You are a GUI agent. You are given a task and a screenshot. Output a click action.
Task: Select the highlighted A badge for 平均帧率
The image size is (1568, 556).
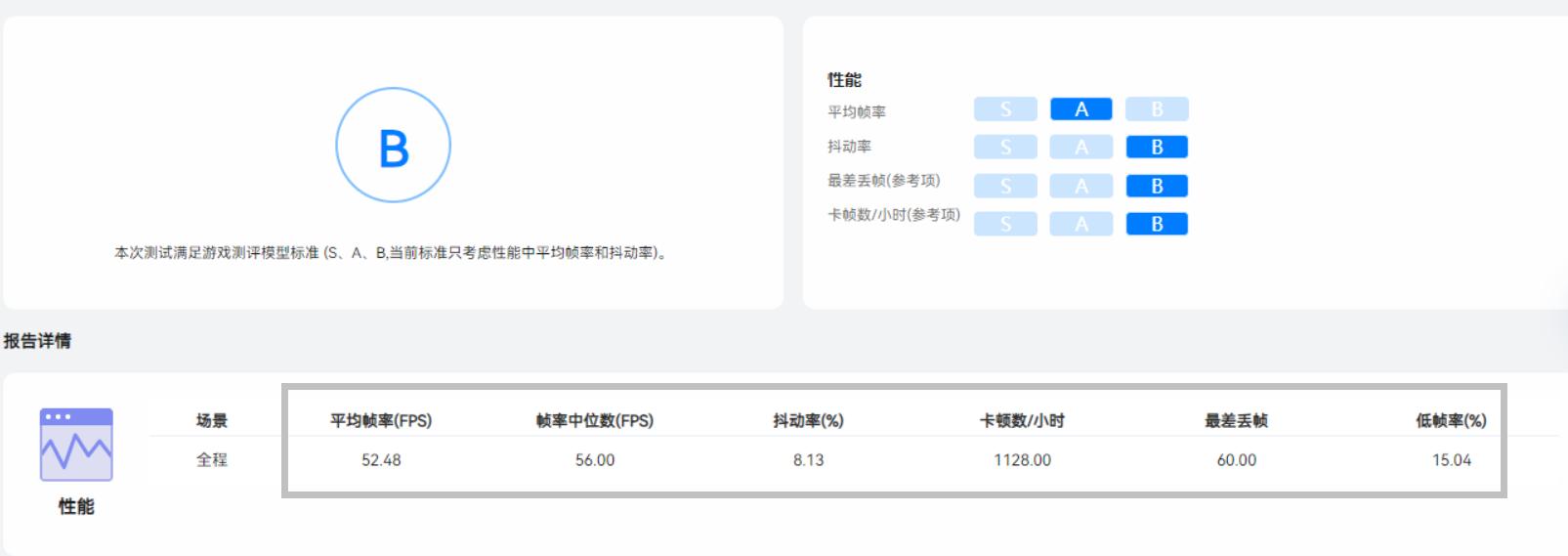1081,109
